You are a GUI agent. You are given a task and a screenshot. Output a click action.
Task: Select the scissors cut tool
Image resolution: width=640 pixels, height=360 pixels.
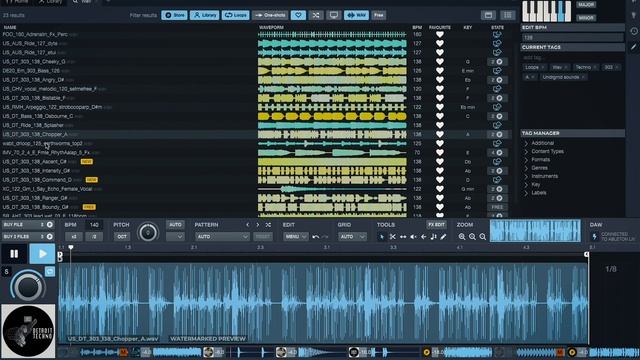(x=392, y=237)
